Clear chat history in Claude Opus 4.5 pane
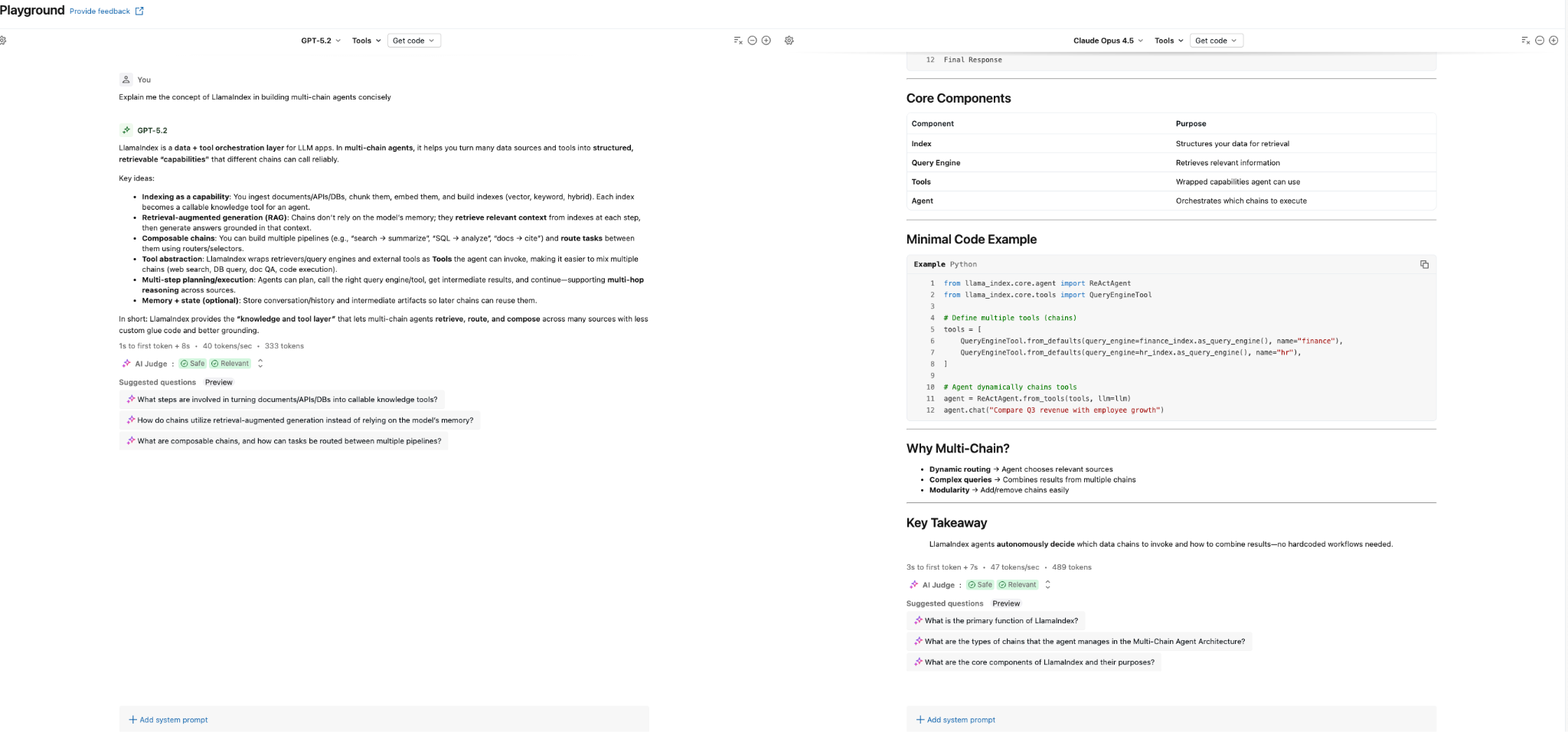The height and width of the screenshot is (732, 1568). (x=1525, y=41)
